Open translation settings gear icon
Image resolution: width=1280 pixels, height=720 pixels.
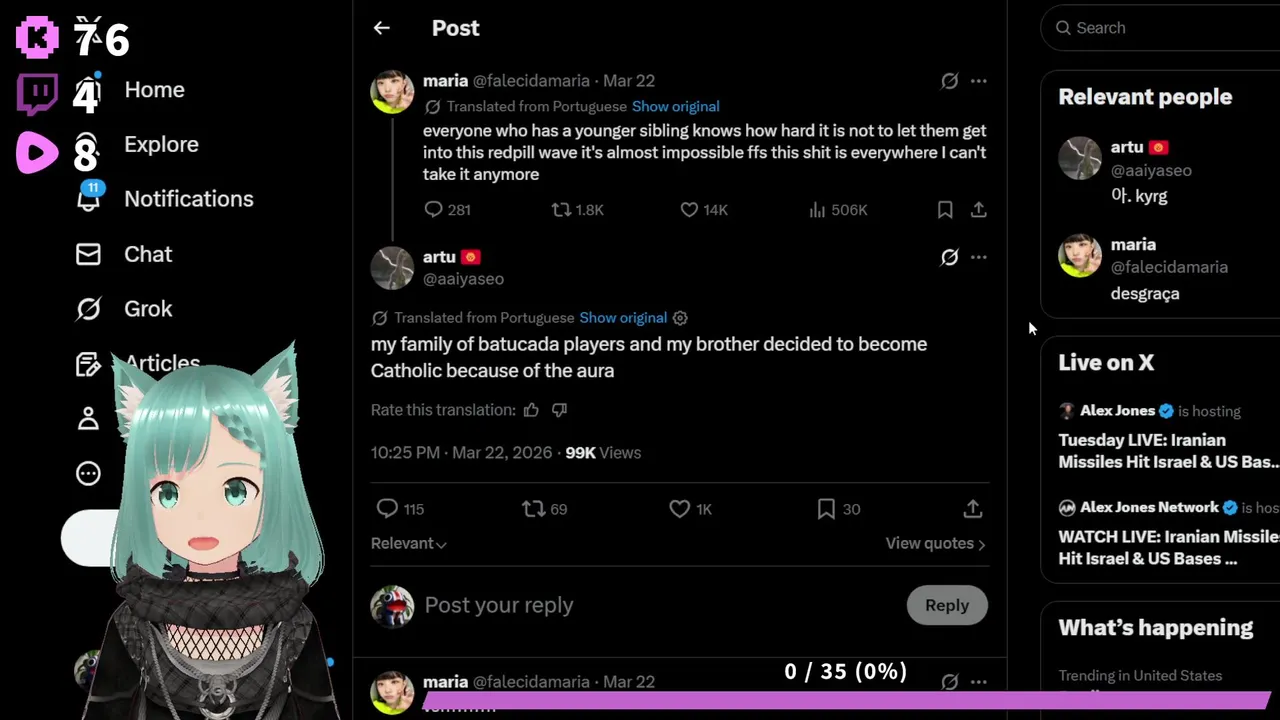tap(680, 318)
